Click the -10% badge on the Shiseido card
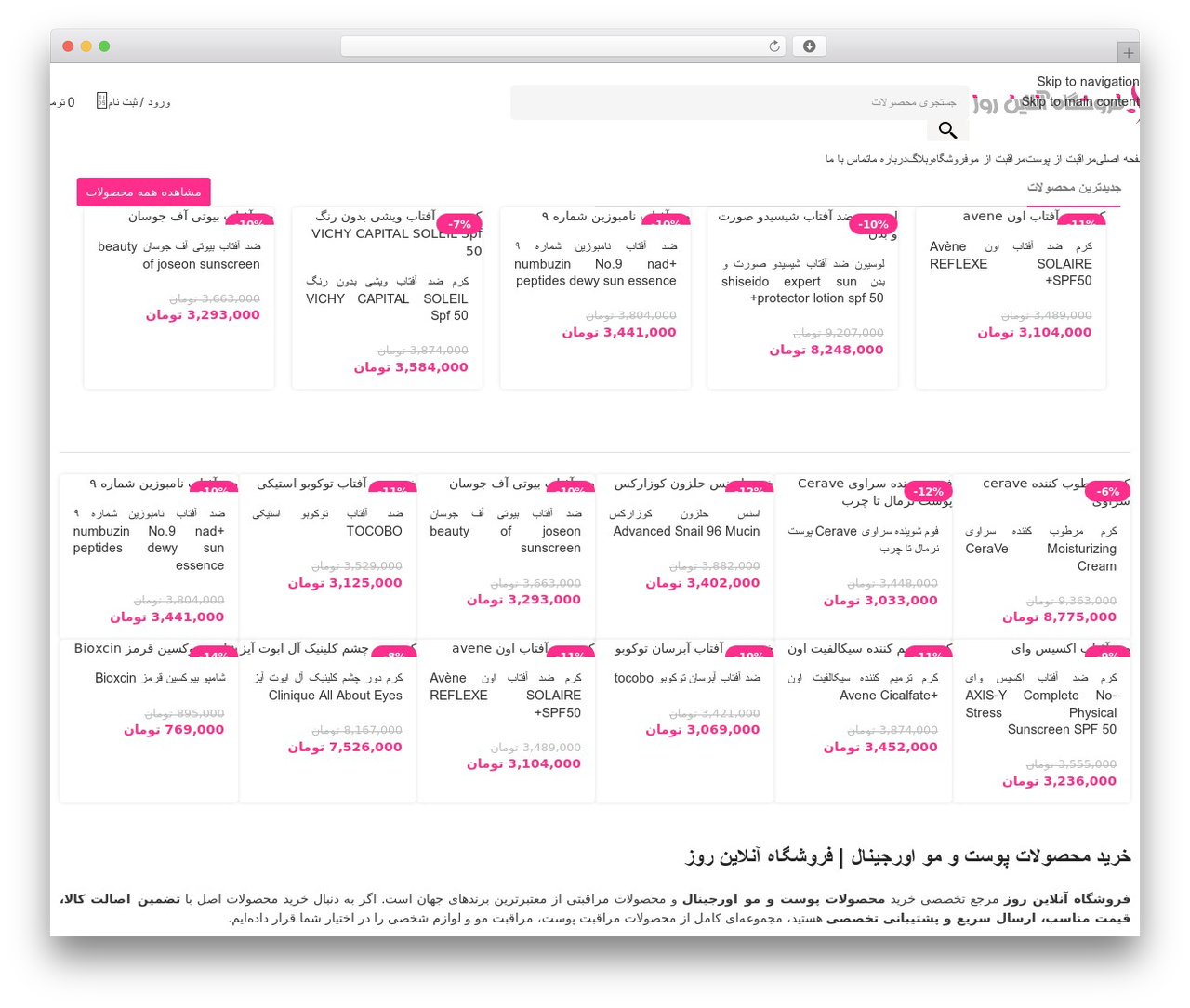The height and width of the screenshot is (1008, 1190). [x=873, y=224]
